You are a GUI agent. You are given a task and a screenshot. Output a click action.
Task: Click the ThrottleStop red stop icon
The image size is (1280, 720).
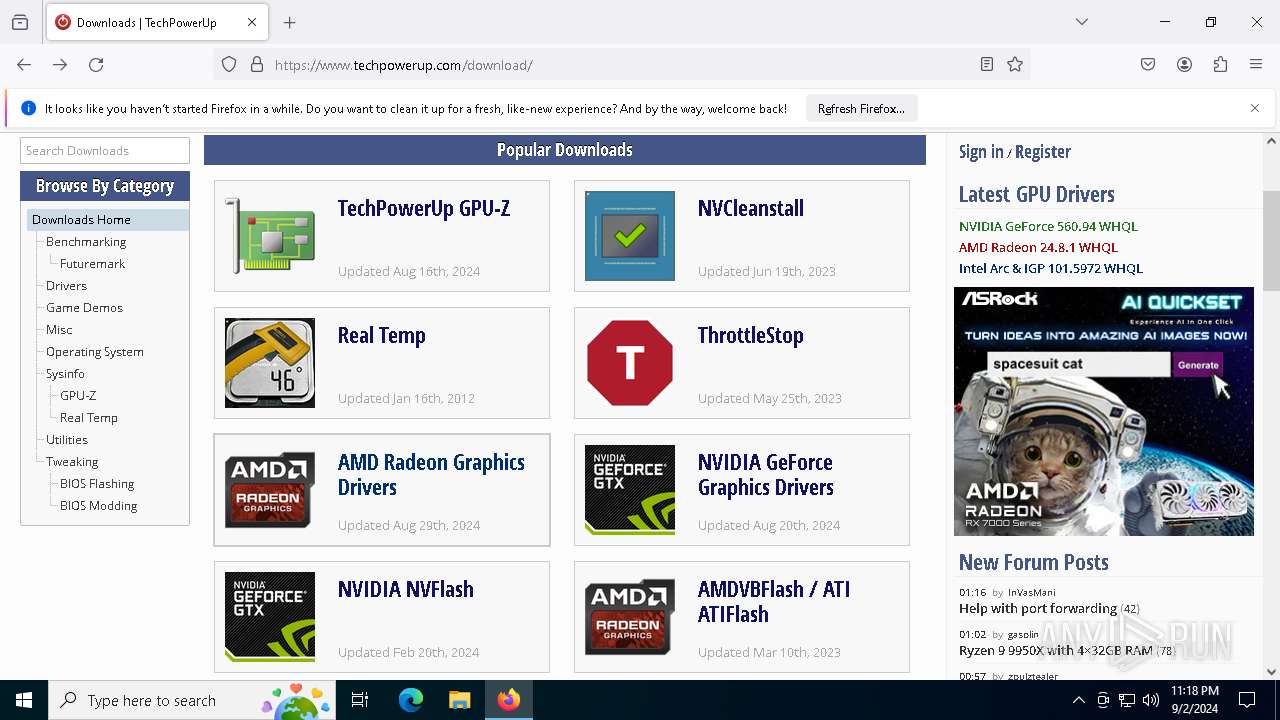coord(630,363)
